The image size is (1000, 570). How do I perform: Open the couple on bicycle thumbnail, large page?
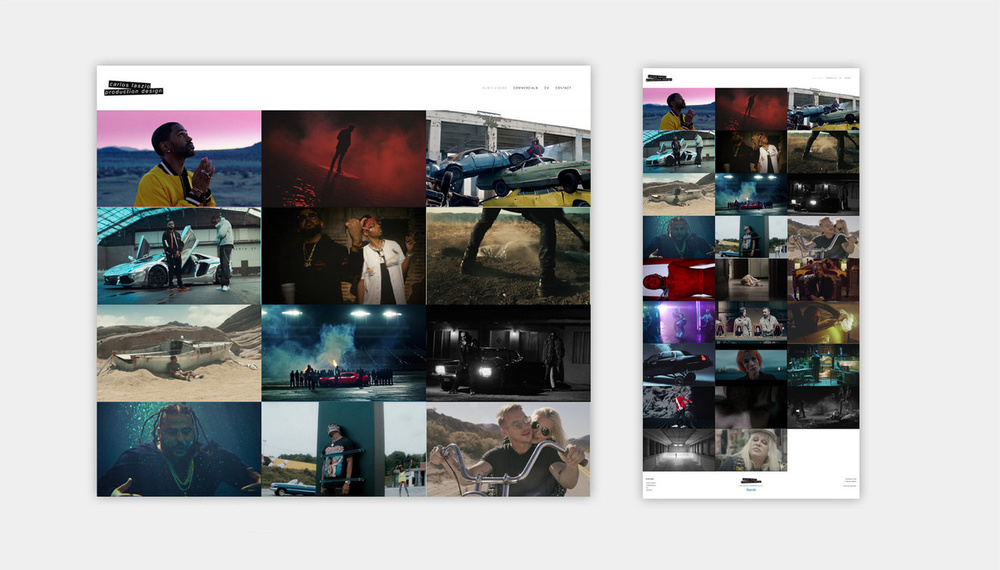(508, 449)
